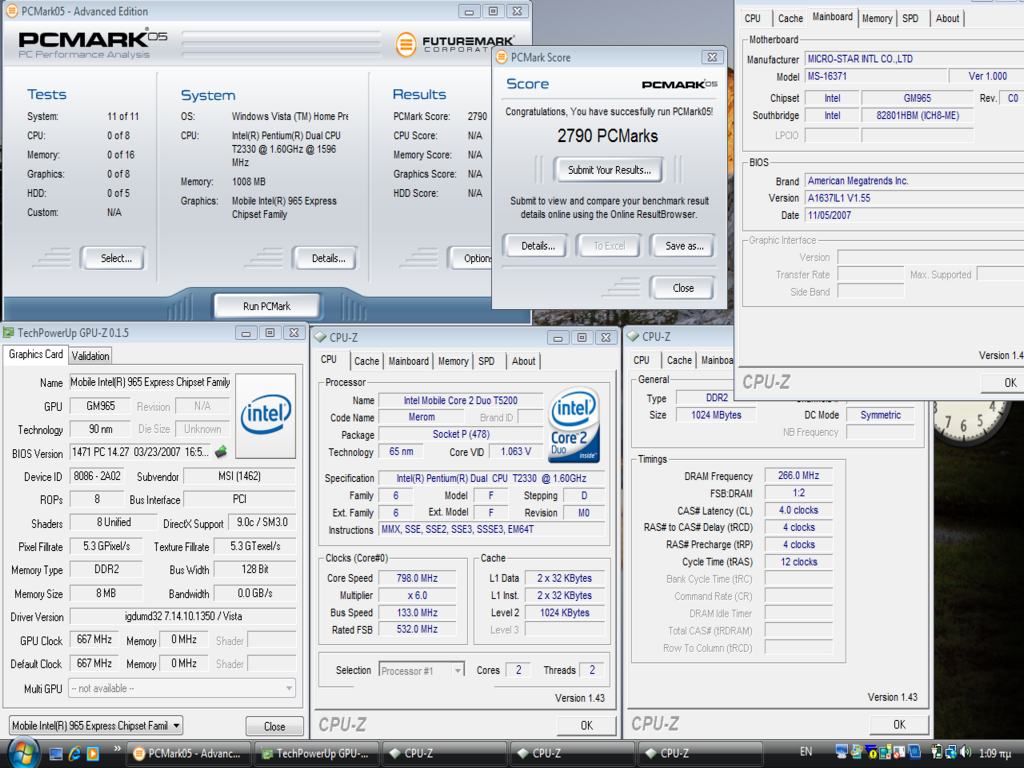Open SPD tab in CPU-Z processor window

point(487,361)
